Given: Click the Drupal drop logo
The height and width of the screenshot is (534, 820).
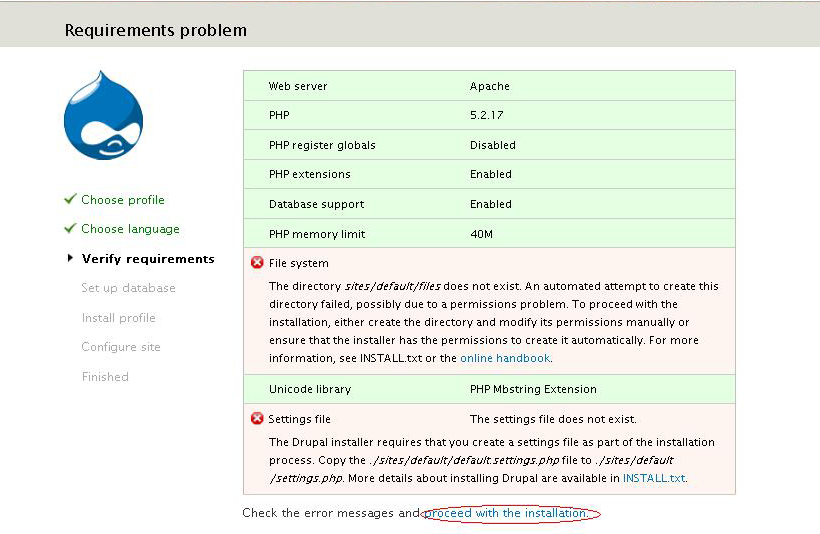Looking at the screenshot, I should (x=104, y=116).
